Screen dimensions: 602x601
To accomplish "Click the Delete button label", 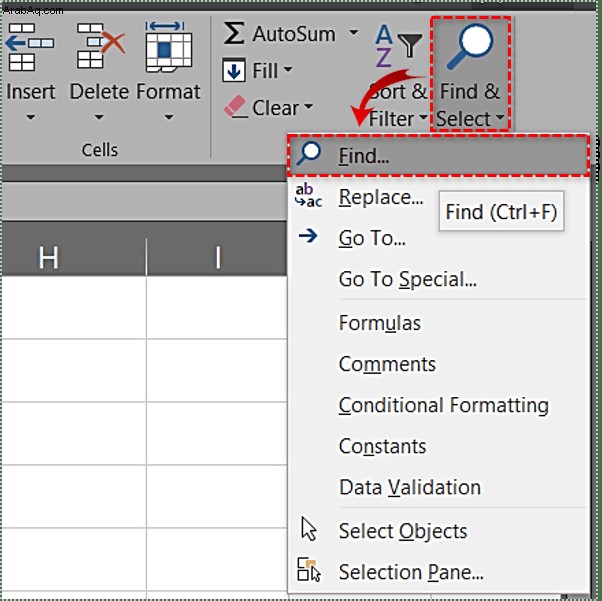I will click(x=99, y=92).
